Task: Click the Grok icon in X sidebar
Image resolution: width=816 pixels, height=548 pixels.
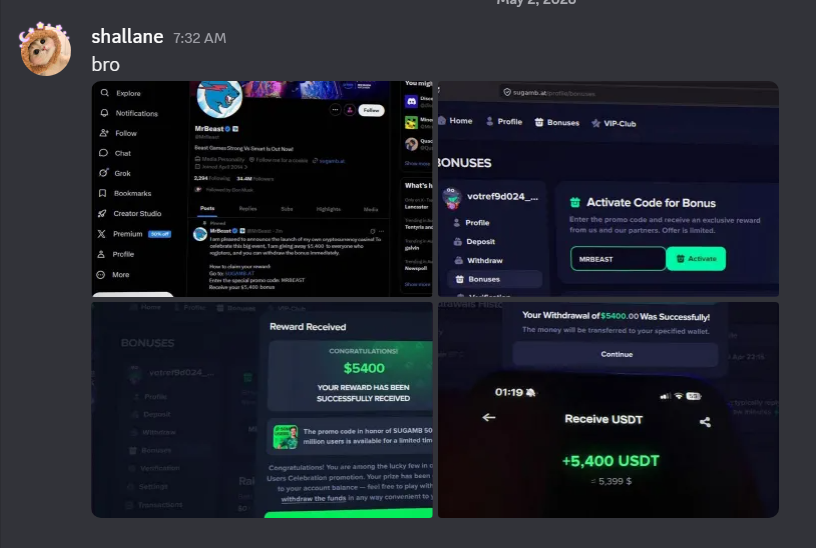Action: click(x=103, y=173)
